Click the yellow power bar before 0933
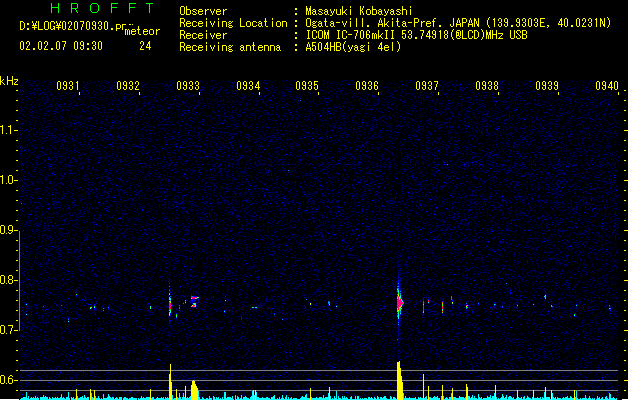Viewport: 629px width, 400px height. tap(170, 382)
